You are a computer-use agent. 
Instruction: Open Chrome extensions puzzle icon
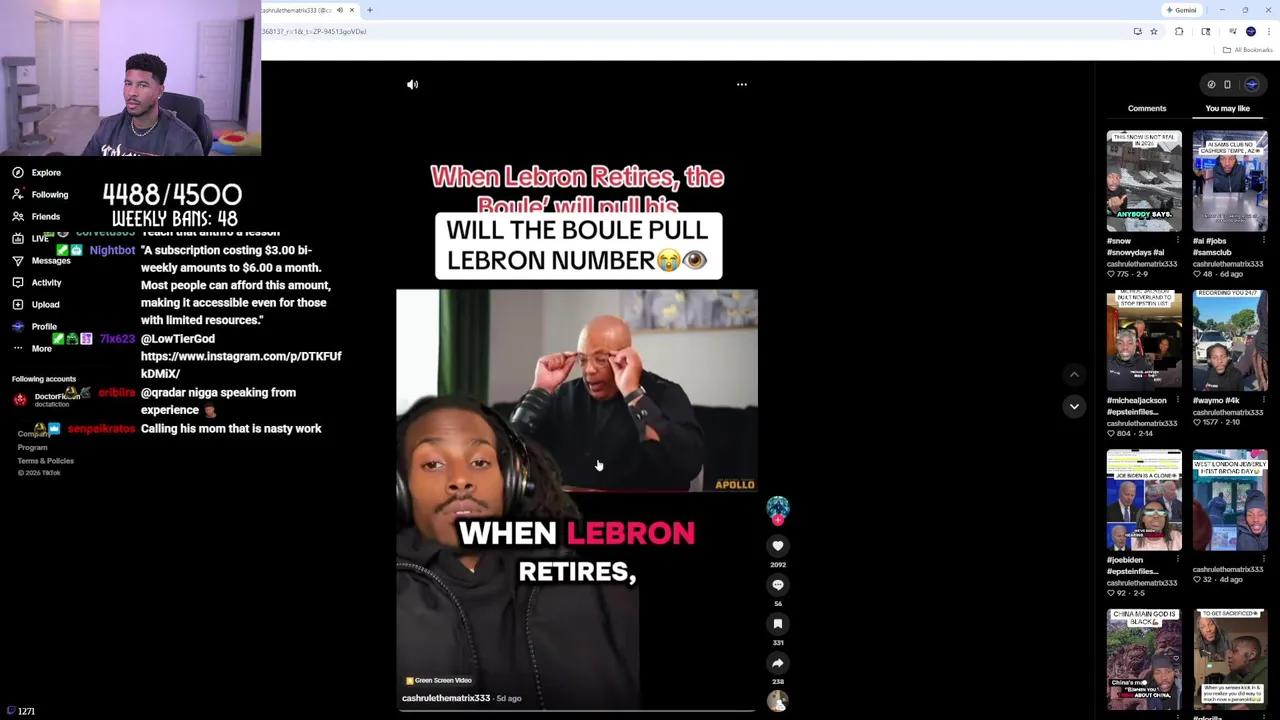pyautogui.click(x=1179, y=31)
